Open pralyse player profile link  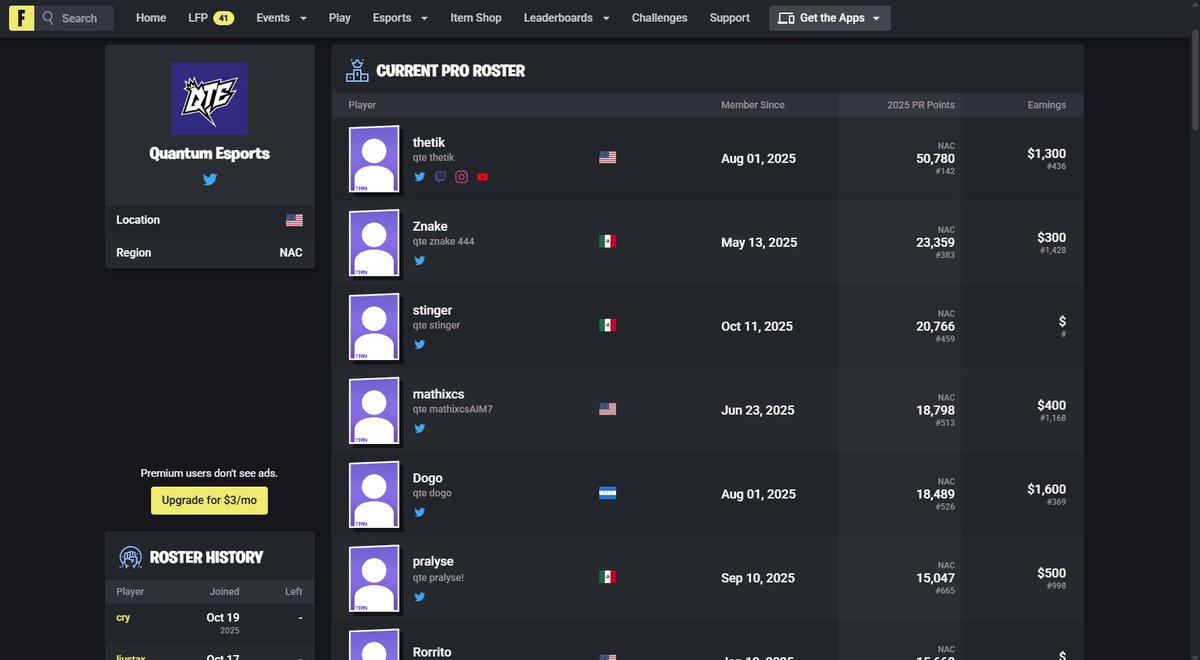click(433, 562)
